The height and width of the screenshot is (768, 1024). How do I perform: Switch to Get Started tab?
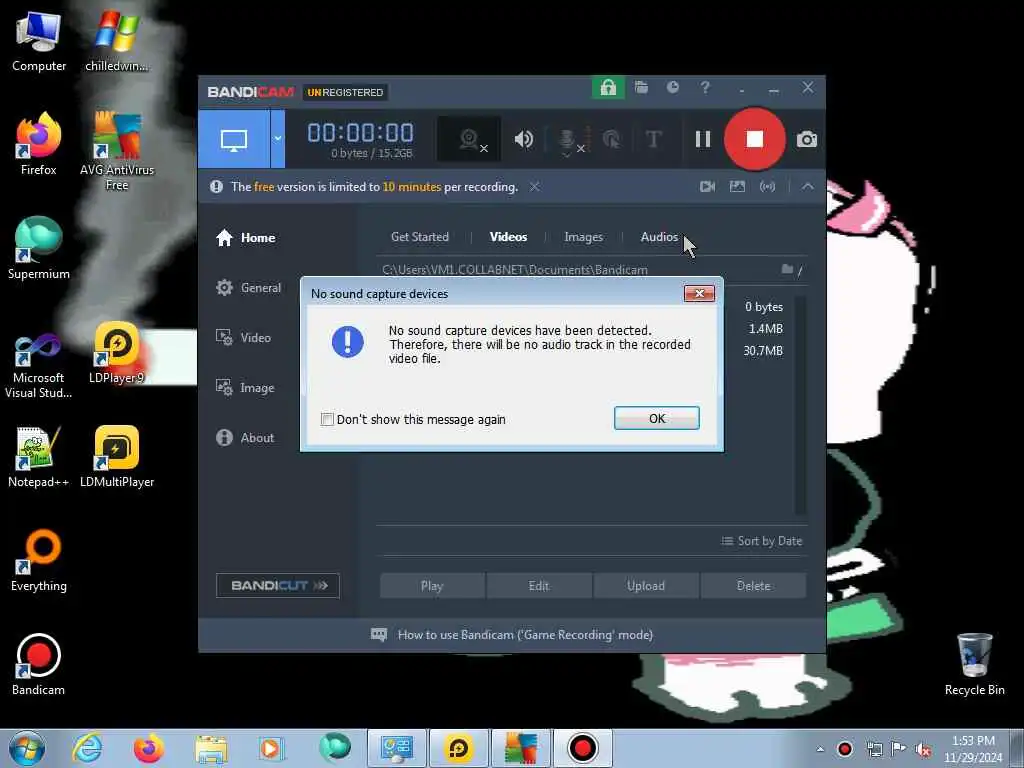[420, 237]
